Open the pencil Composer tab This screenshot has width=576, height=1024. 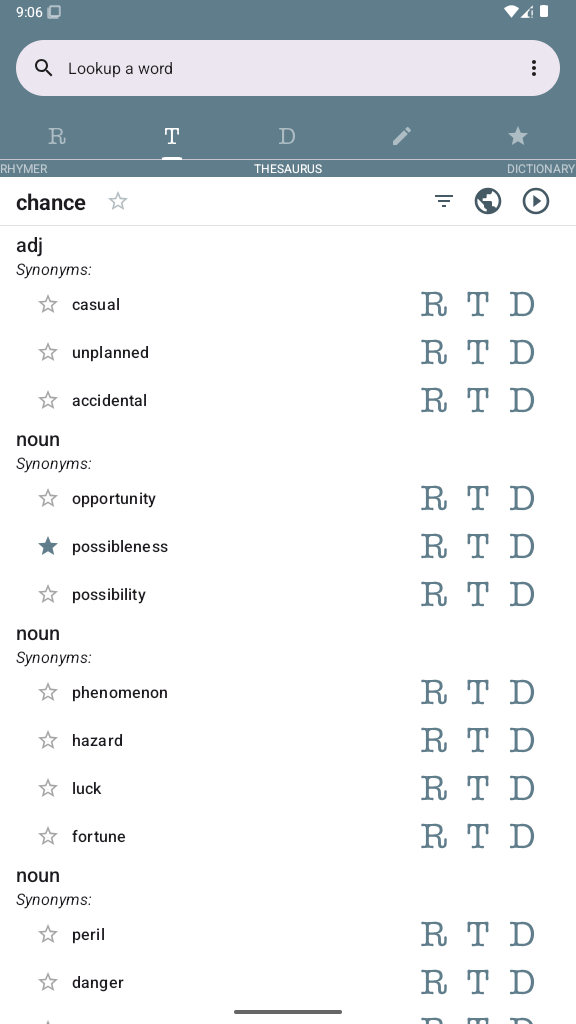pyautogui.click(x=402, y=136)
